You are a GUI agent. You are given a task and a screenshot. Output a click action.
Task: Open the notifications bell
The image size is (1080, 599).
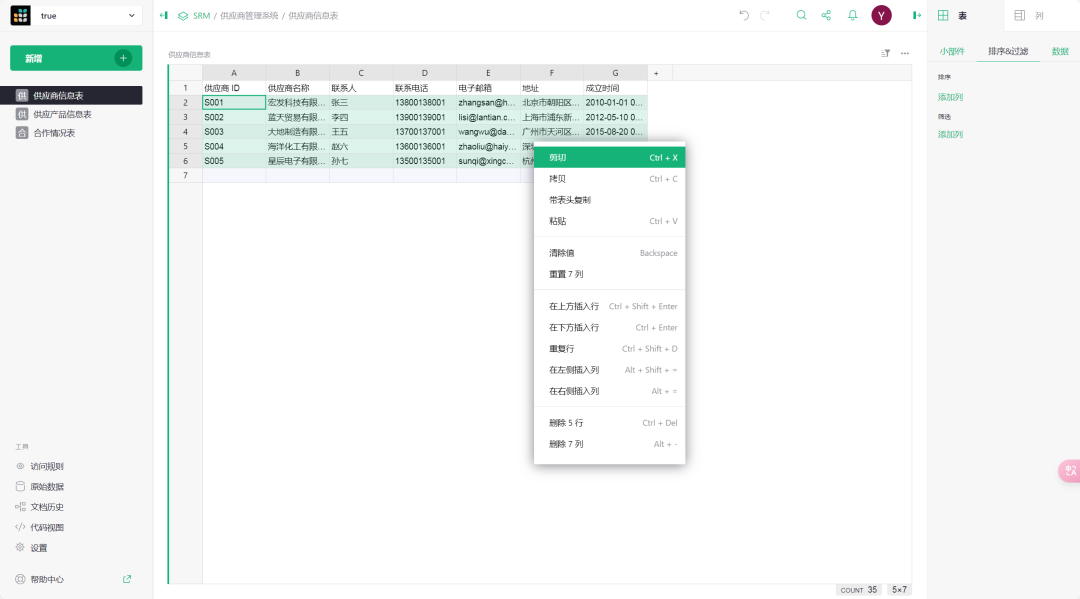(x=853, y=15)
